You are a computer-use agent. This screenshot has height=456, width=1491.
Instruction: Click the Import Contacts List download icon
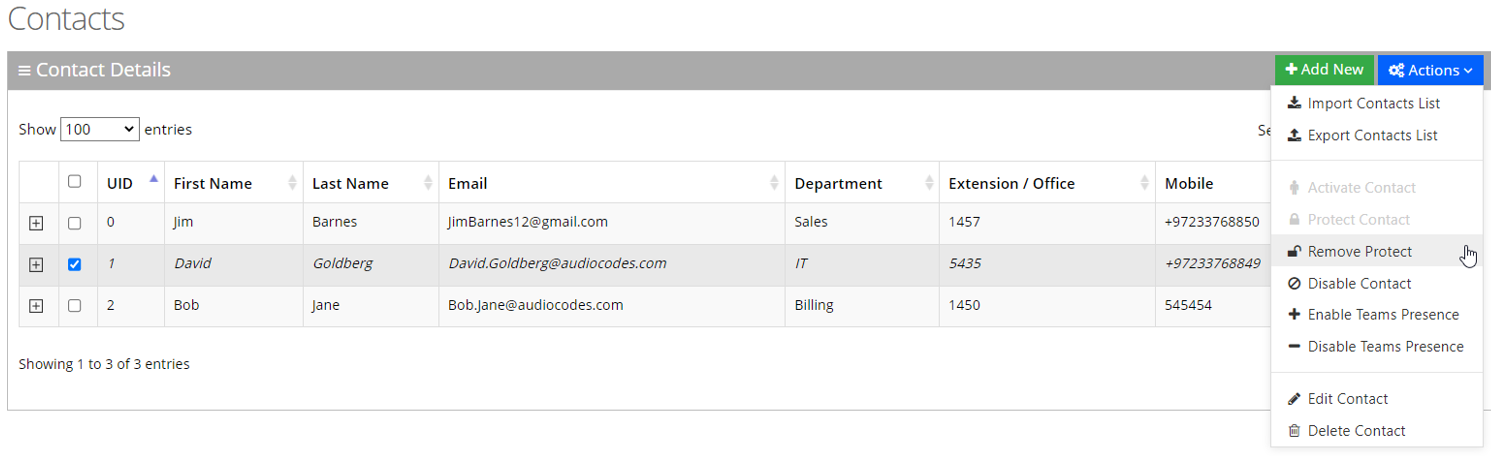pos(1294,103)
